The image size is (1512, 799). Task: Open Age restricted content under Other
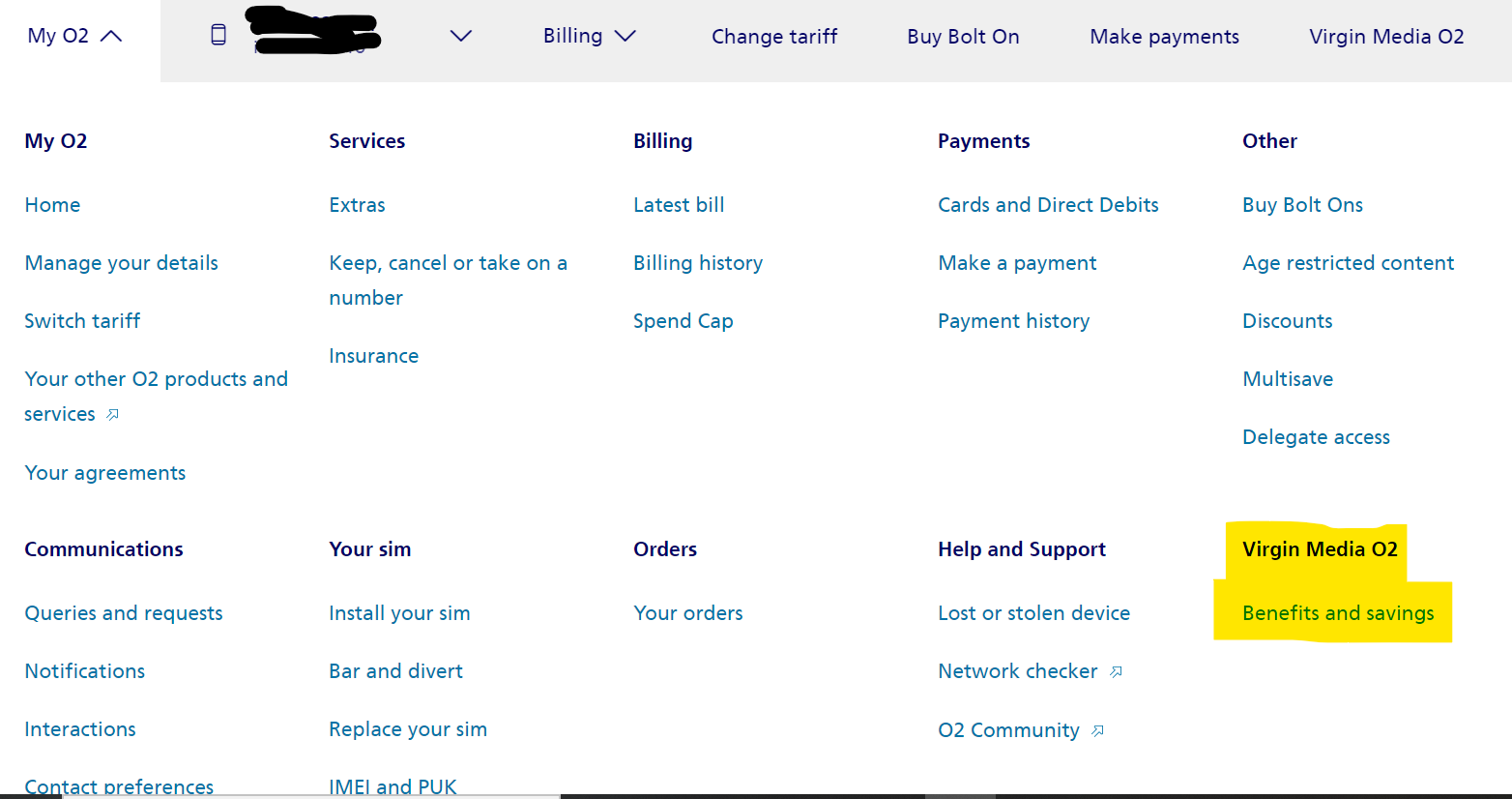[1348, 262]
